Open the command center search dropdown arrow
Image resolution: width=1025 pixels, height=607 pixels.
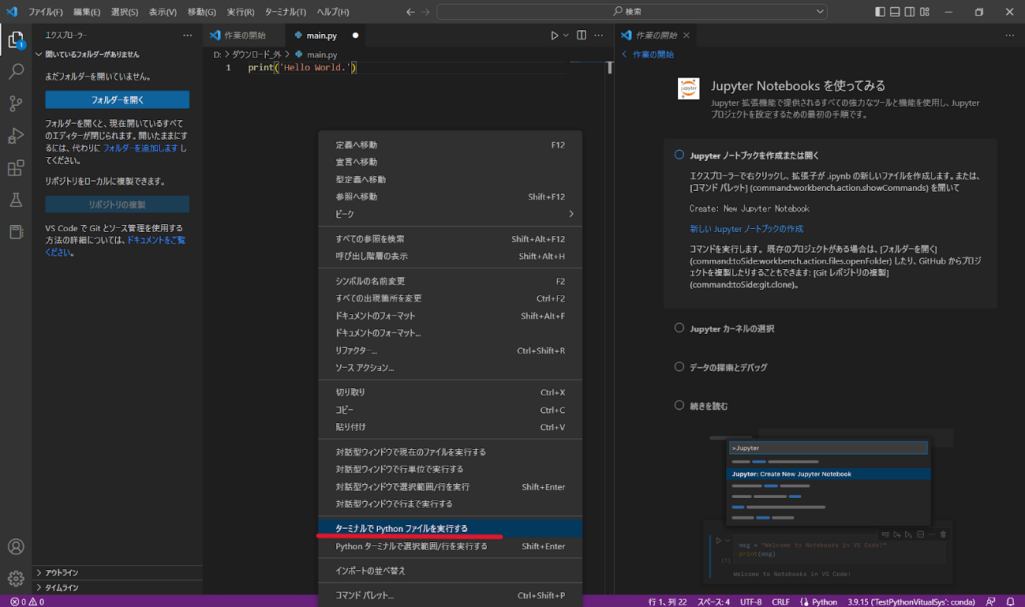(x=820, y=12)
